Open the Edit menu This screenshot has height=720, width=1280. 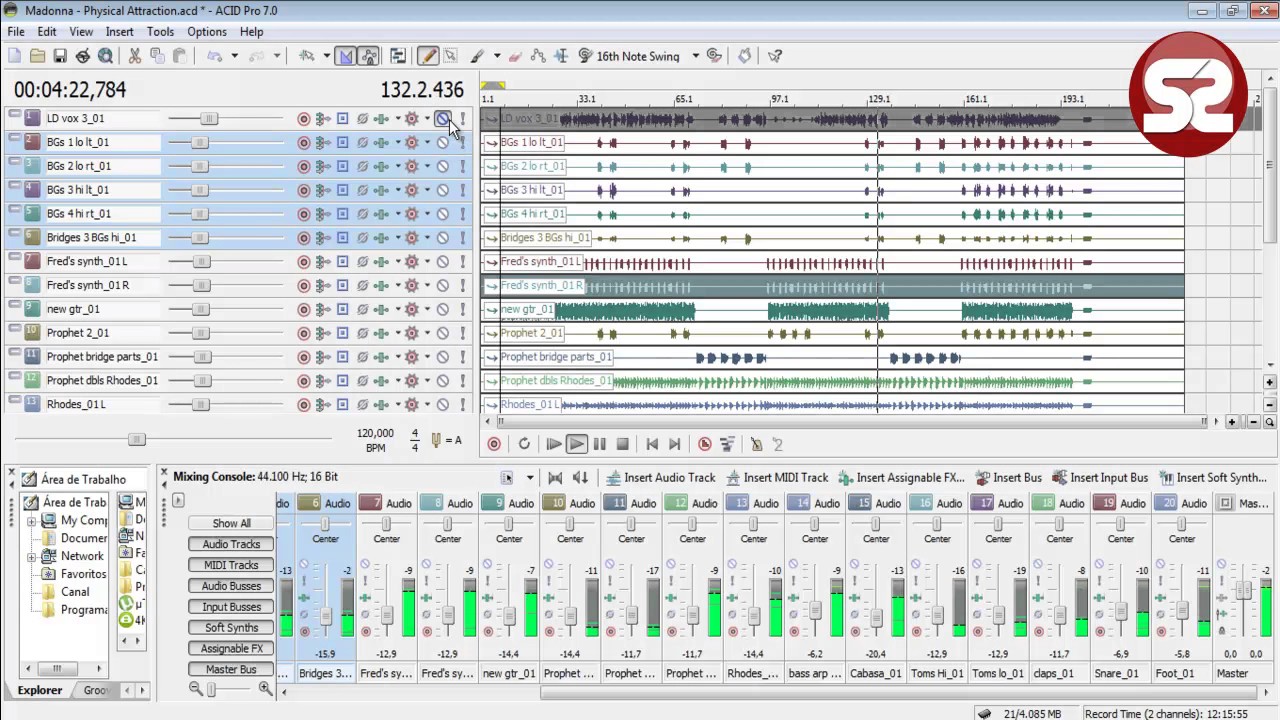tap(47, 32)
